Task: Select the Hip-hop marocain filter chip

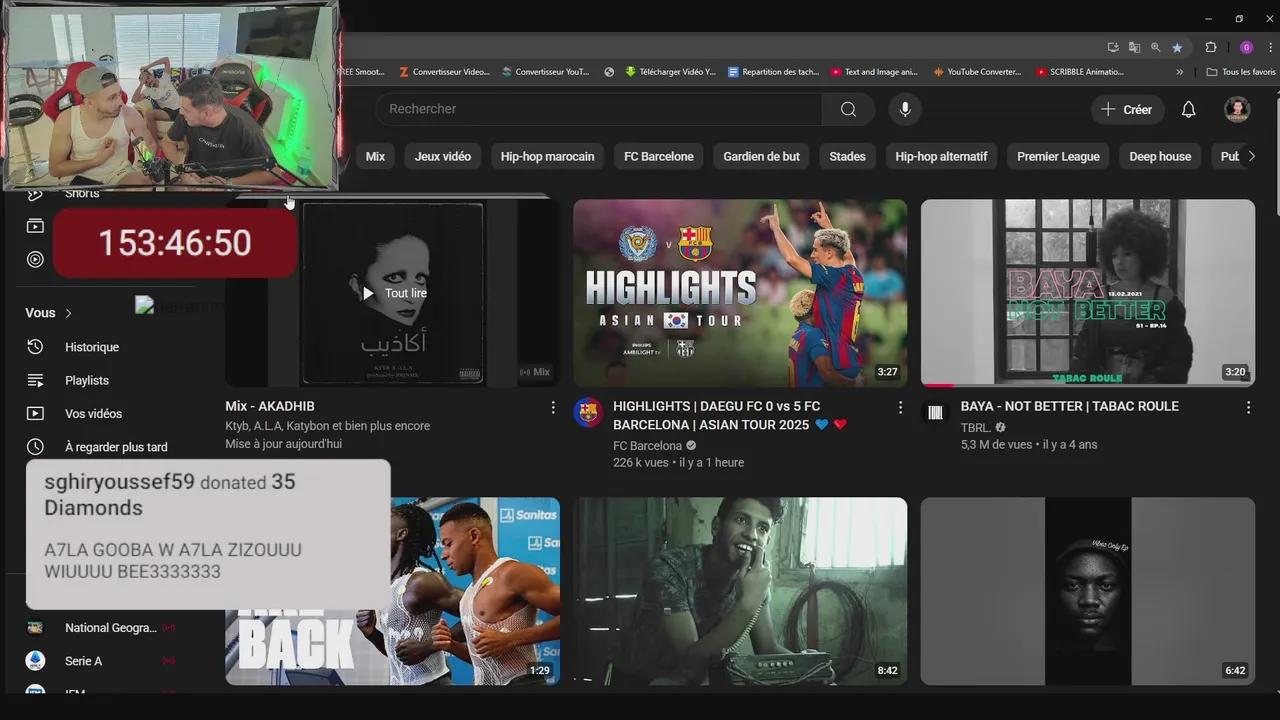Action: [548, 156]
